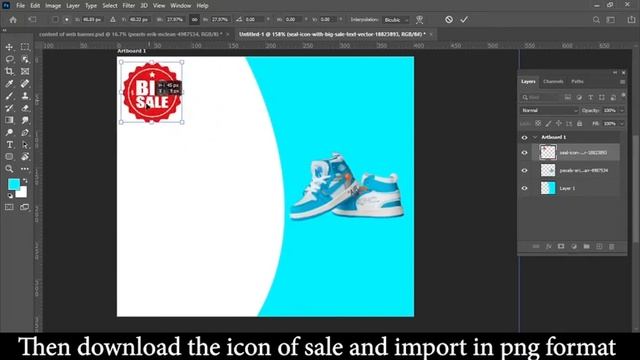Open the Edit menu
This screenshot has height=360, width=640.
(x=35, y=6)
